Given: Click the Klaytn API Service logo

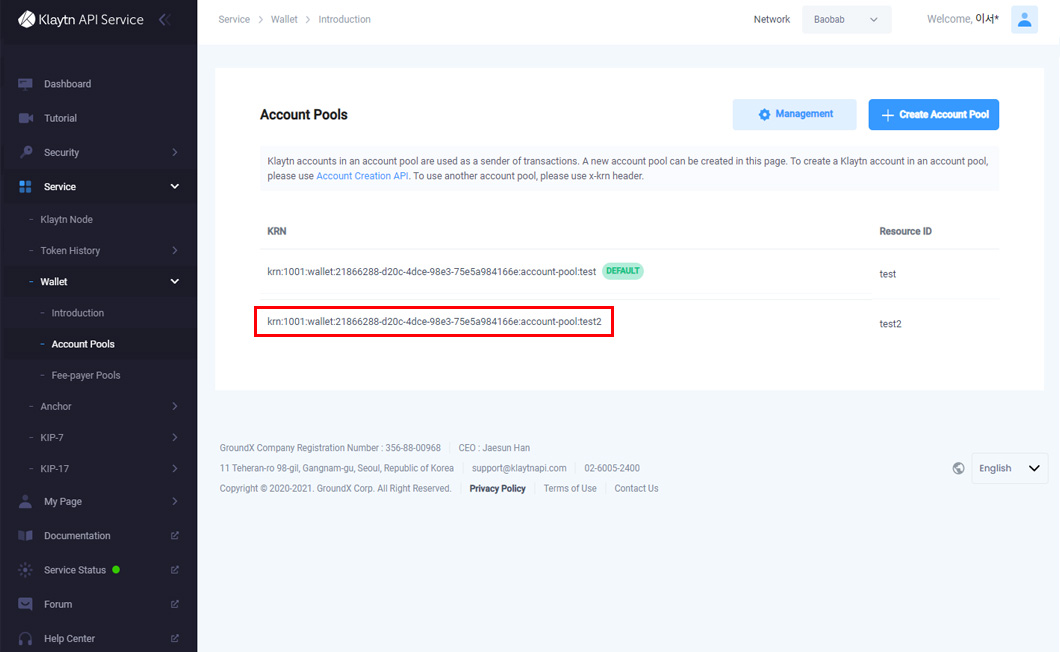Looking at the screenshot, I should 80,20.
